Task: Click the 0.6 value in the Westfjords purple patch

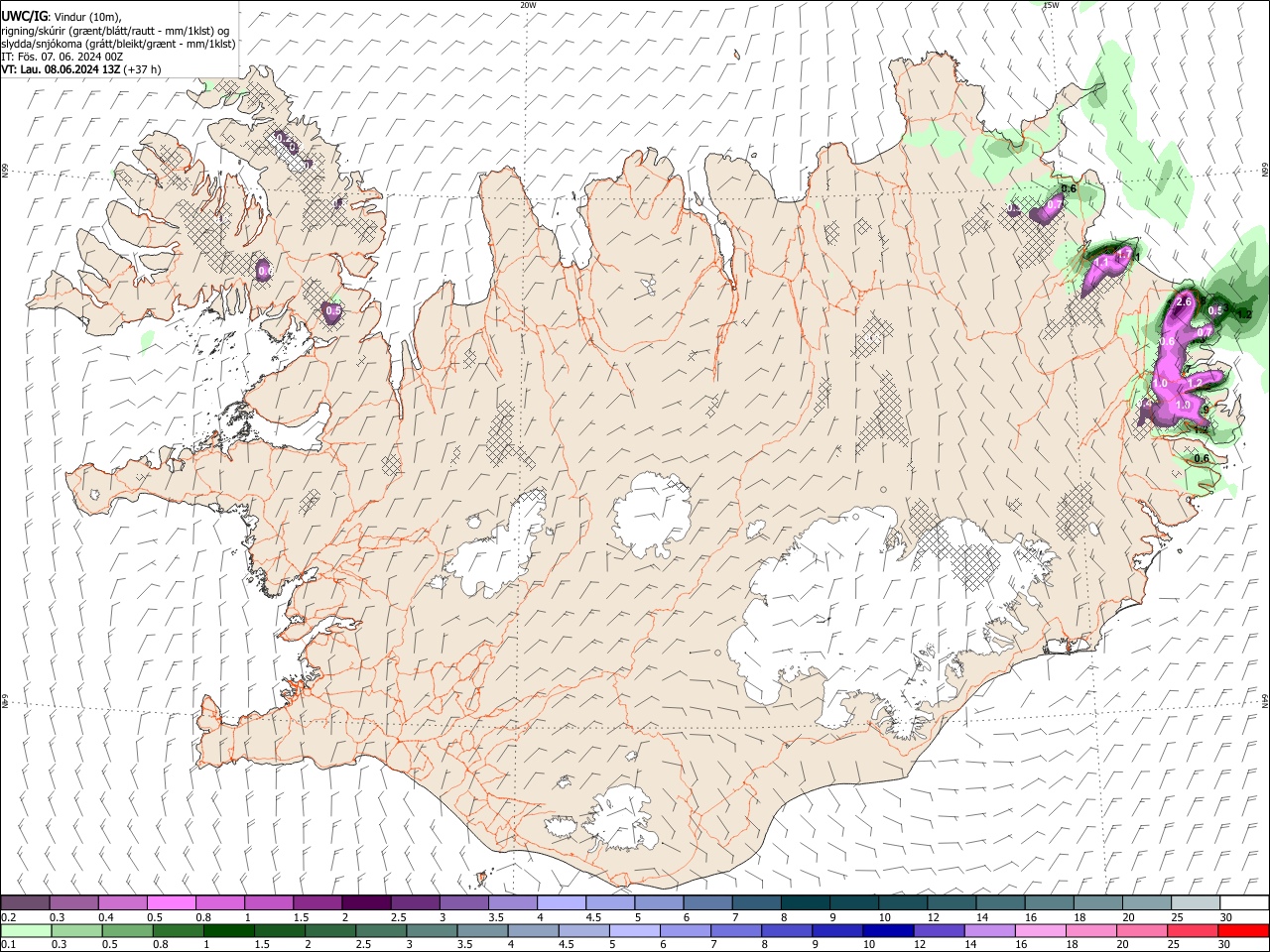Action: pyautogui.click(x=265, y=270)
